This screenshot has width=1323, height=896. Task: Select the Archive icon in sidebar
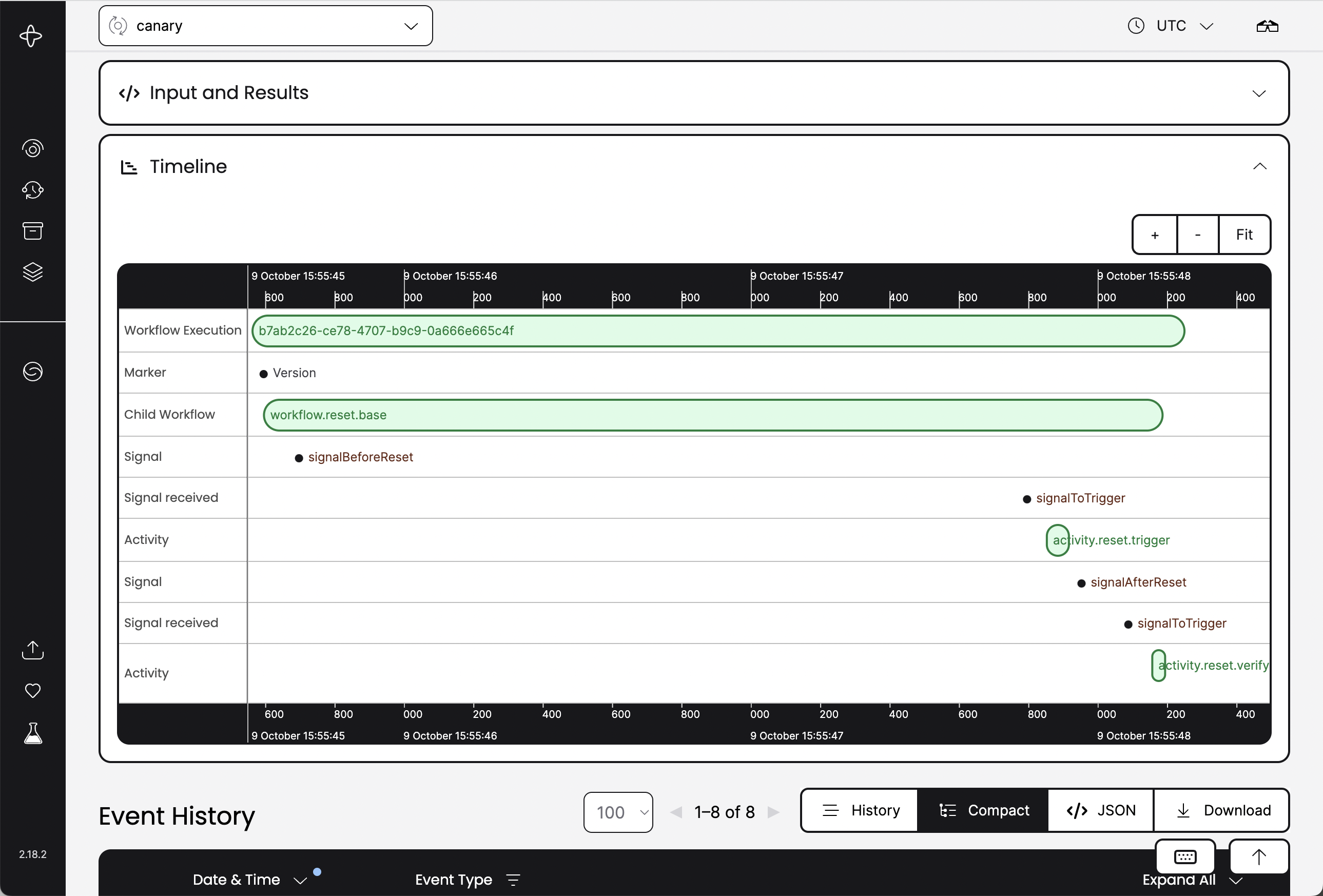[32, 231]
